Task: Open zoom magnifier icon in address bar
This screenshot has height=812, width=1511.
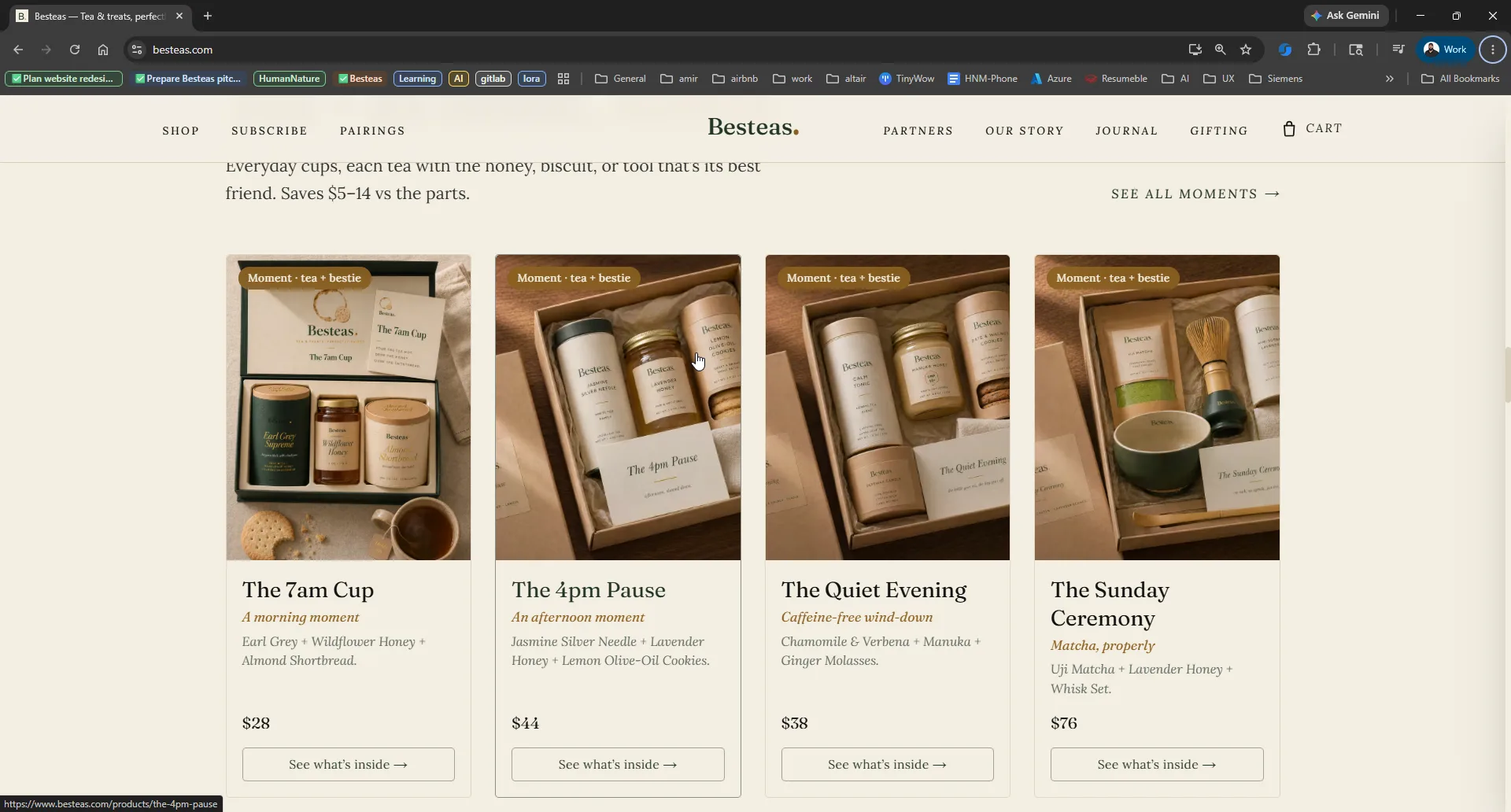Action: click(1220, 50)
